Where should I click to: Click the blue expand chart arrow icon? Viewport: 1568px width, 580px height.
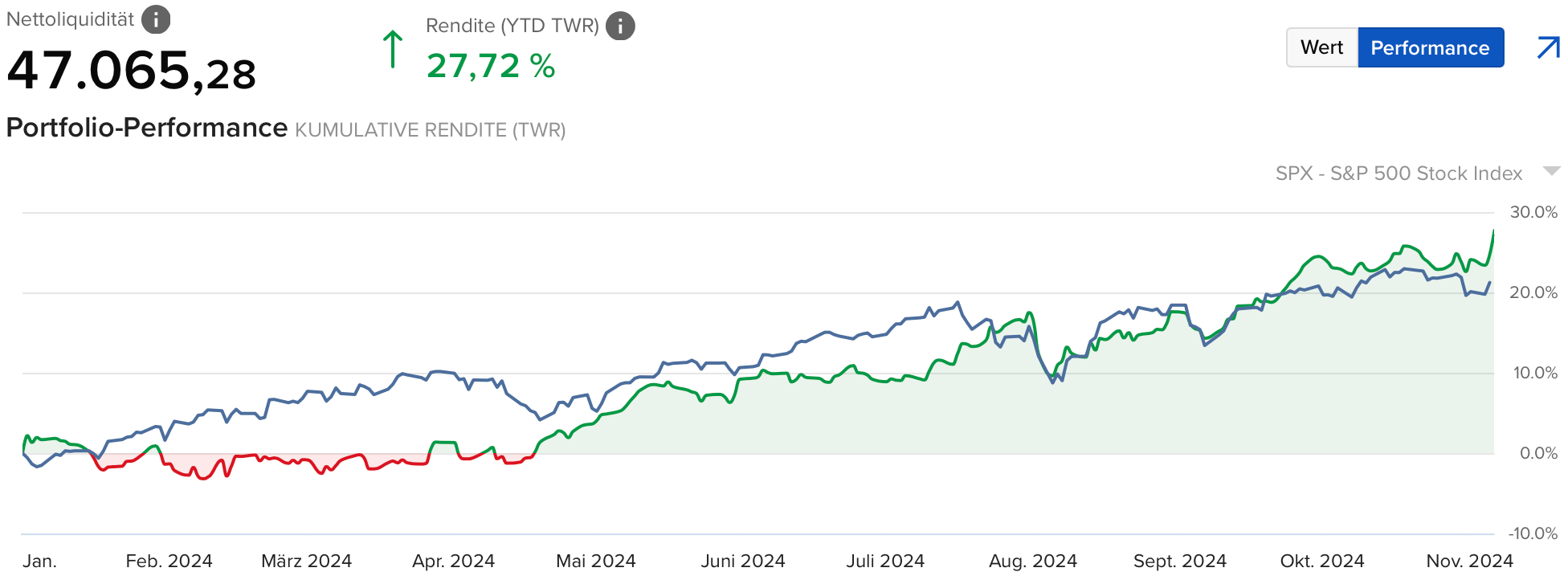(1548, 48)
